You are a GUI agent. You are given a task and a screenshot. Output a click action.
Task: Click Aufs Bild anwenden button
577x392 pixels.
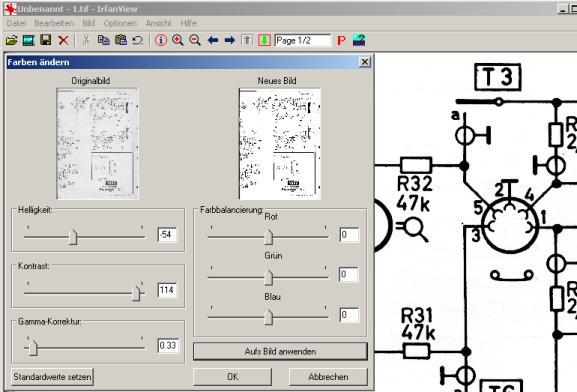(x=280, y=352)
